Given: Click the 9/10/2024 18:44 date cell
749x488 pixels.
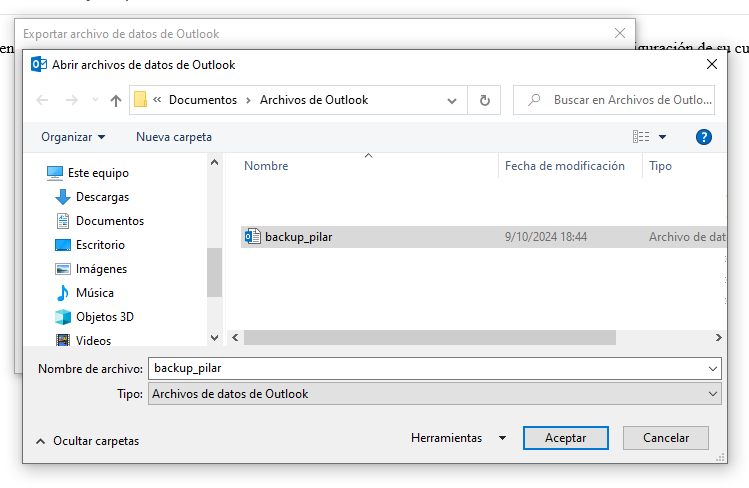Looking at the screenshot, I should coord(546,237).
